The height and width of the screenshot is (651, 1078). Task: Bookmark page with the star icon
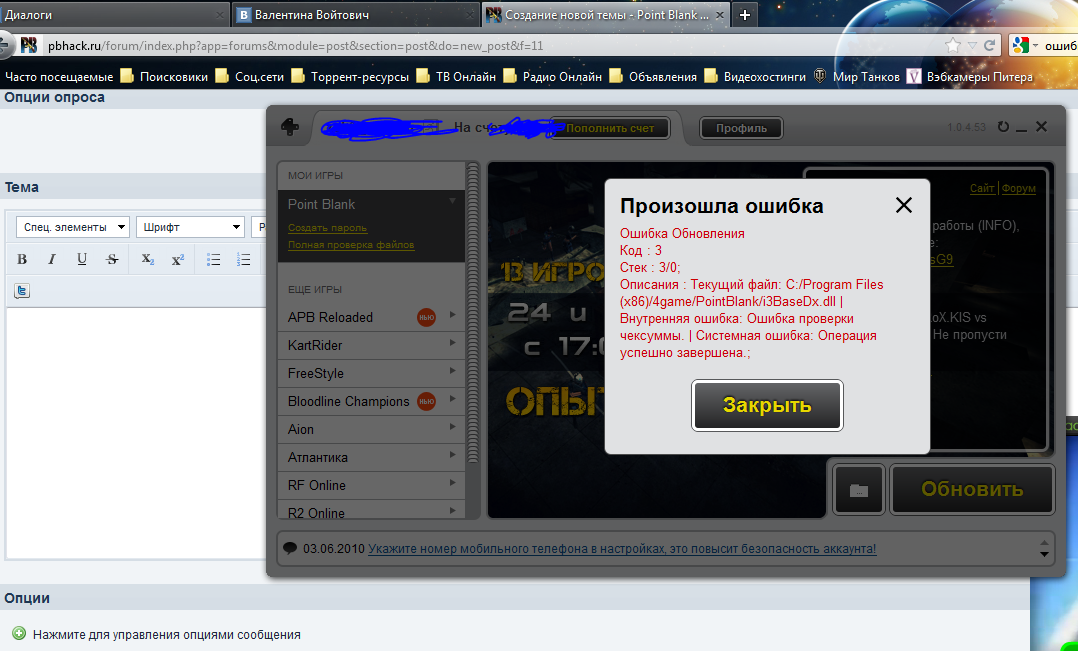point(953,46)
